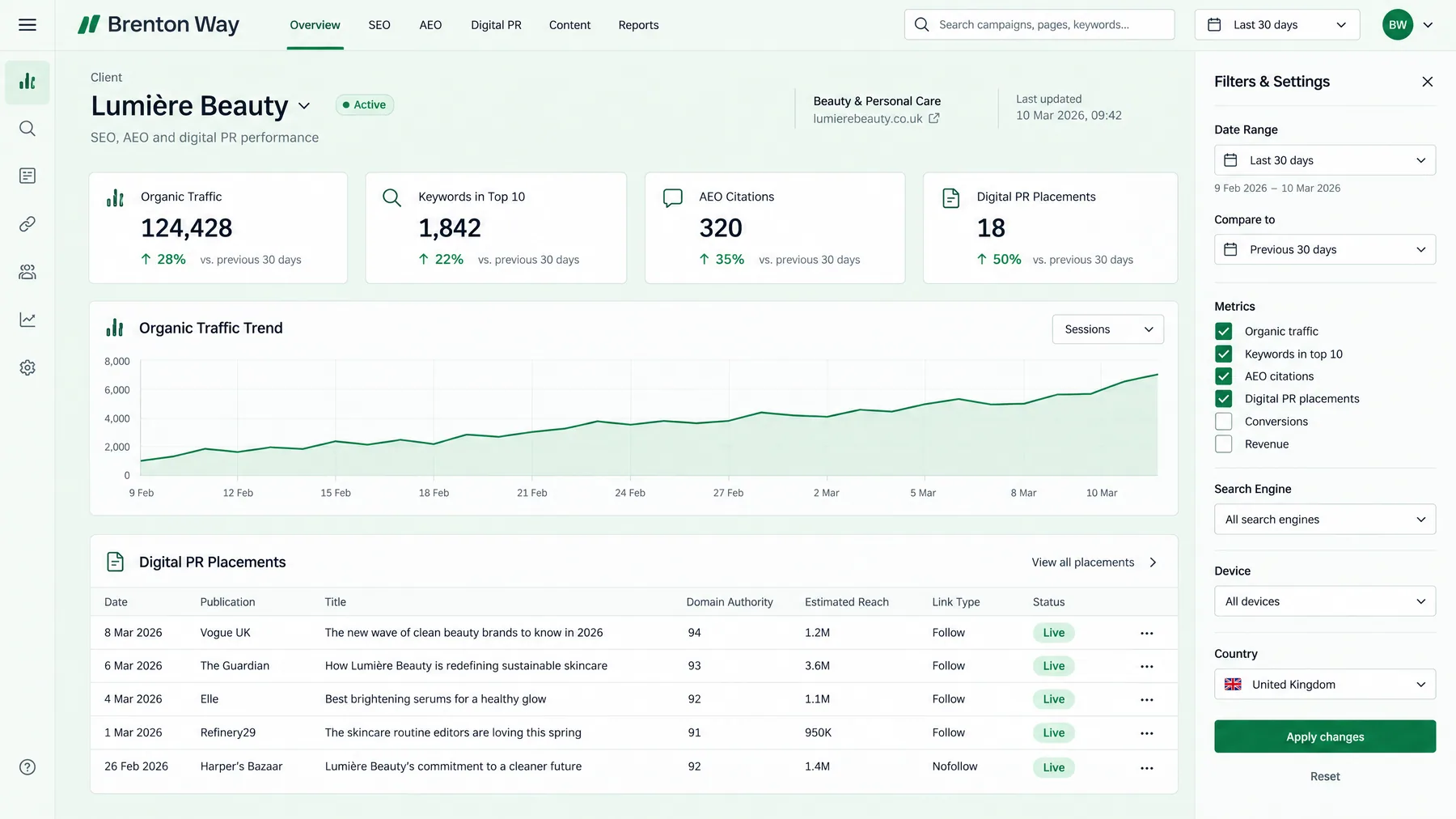Open row options for Refinery29 placement
Viewport: 1456px width, 819px height.
coord(1147,733)
